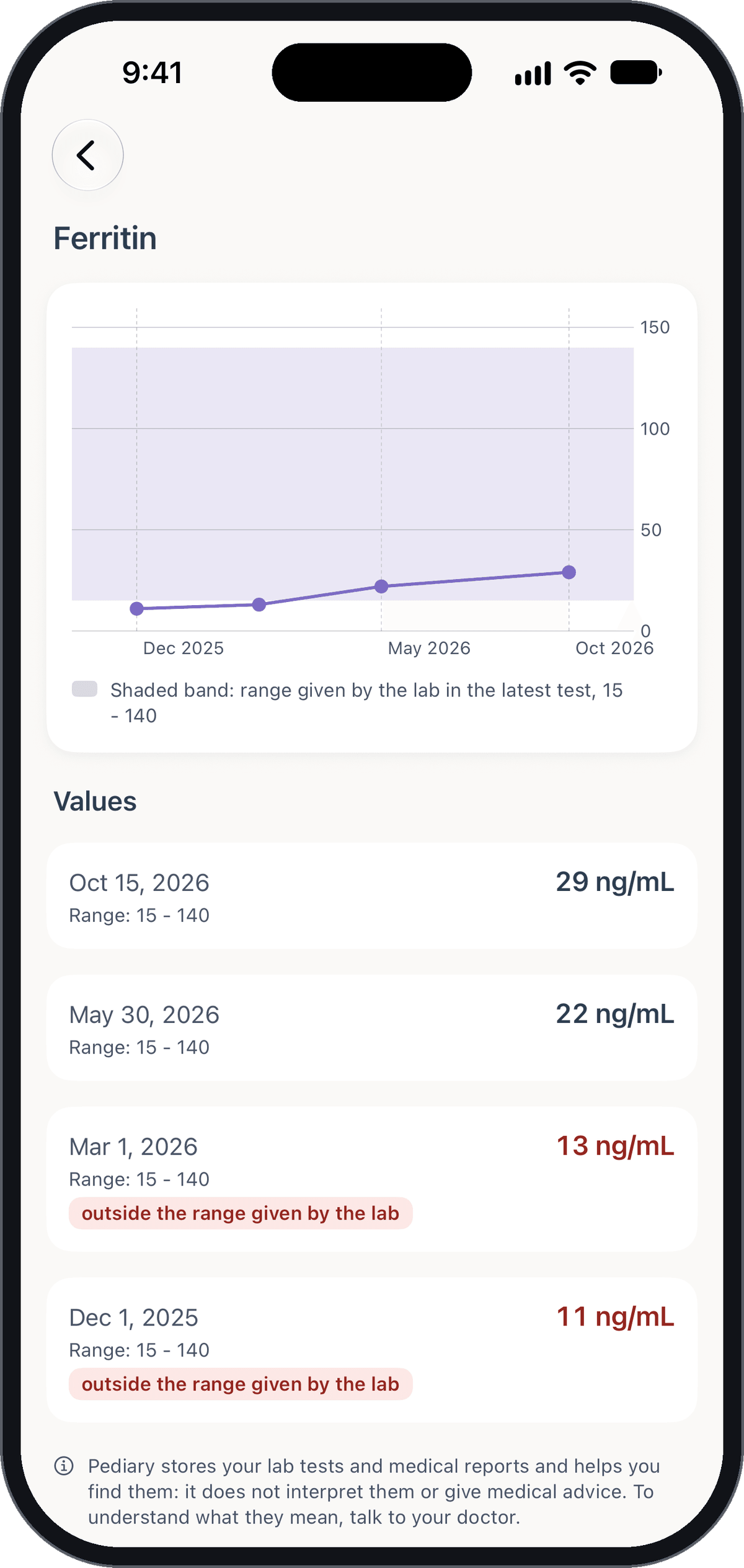Tap the Wi-Fi icon in status bar

[x=580, y=73]
